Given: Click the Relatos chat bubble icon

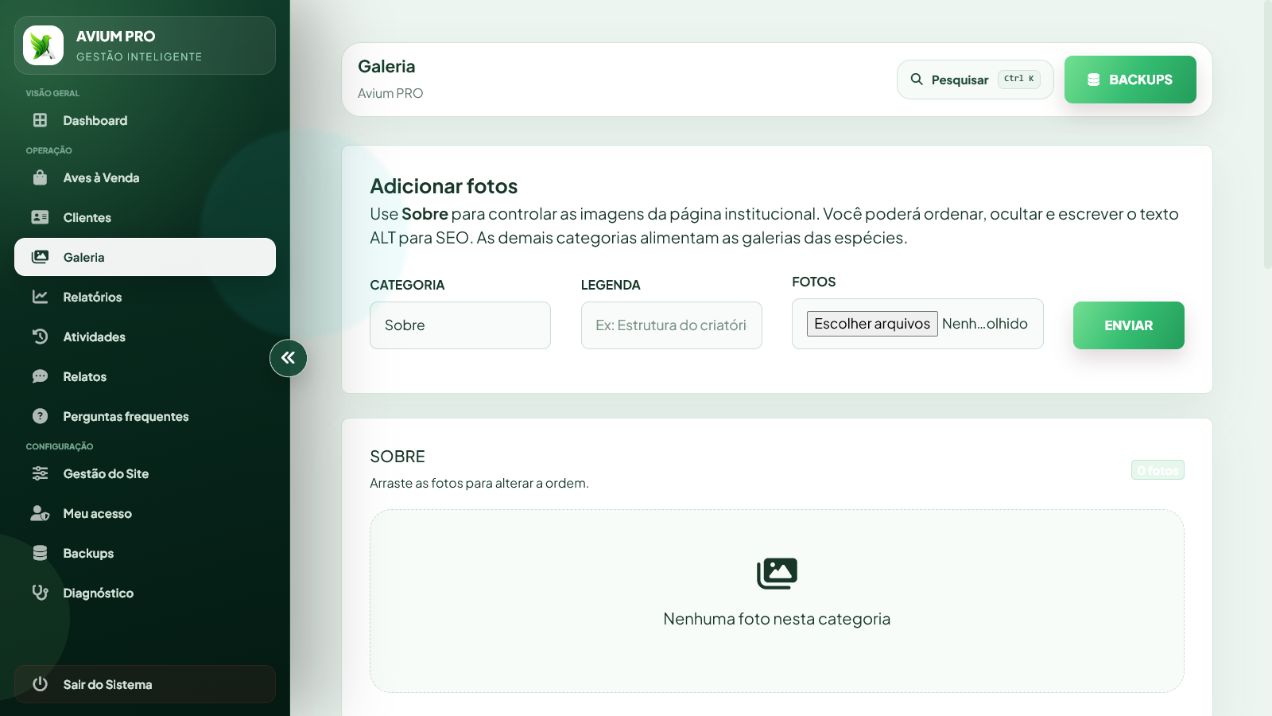Looking at the screenshot, I should [x=40, y=377].
